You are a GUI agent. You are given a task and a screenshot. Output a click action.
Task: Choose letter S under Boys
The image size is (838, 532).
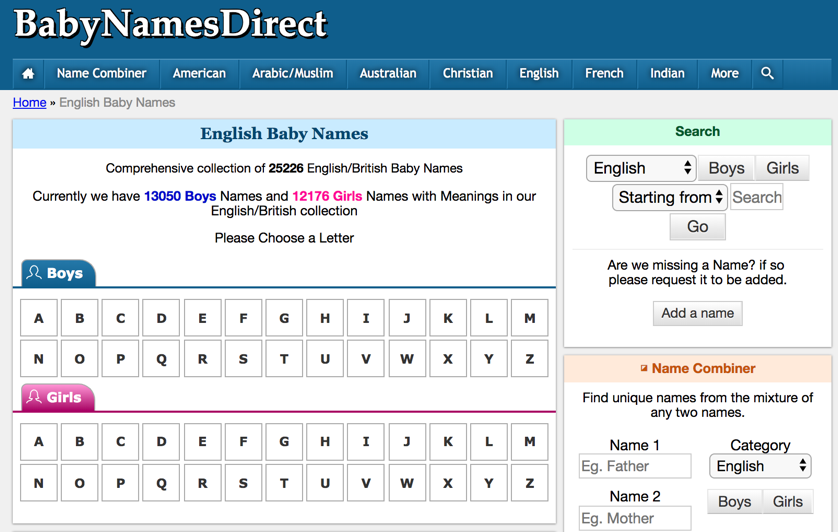click(243, 359)
